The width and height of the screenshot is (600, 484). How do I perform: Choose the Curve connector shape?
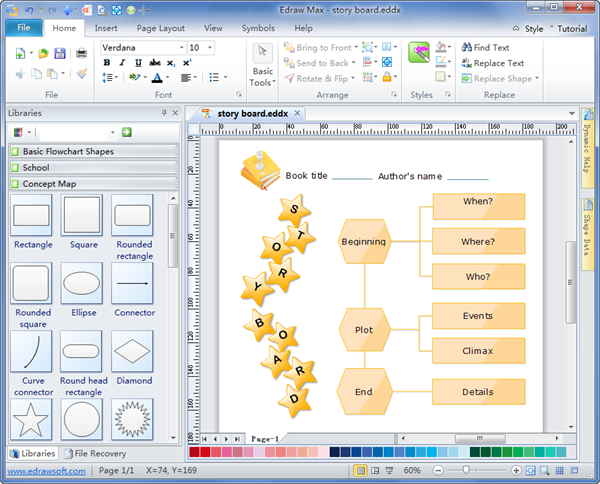click(x=33, y=351)
